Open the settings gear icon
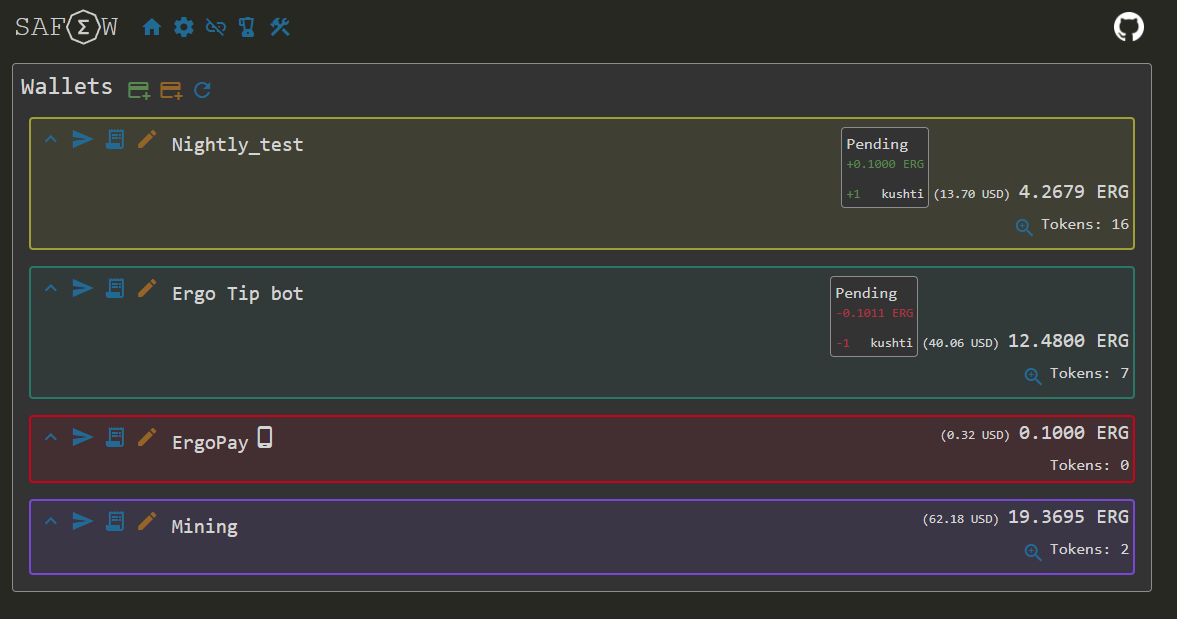 (x=184, y=28)
